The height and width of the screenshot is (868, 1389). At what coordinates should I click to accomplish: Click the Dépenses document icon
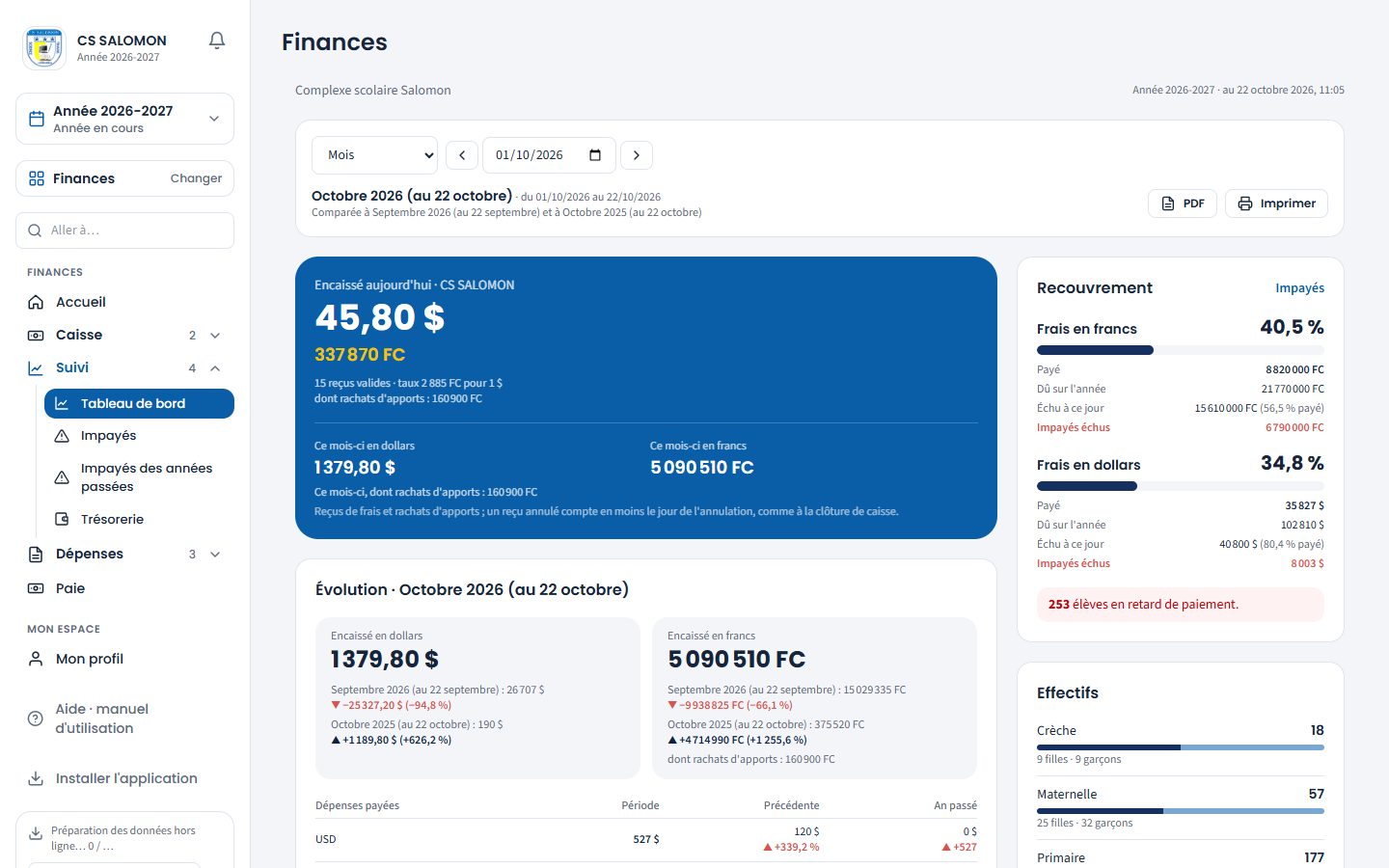point(36,555)
